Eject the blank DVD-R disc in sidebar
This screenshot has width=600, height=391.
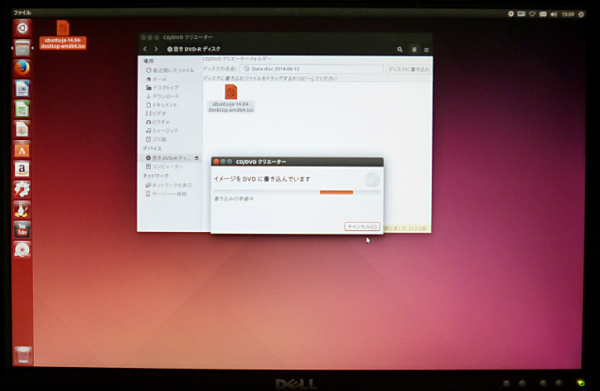(197, 158)
